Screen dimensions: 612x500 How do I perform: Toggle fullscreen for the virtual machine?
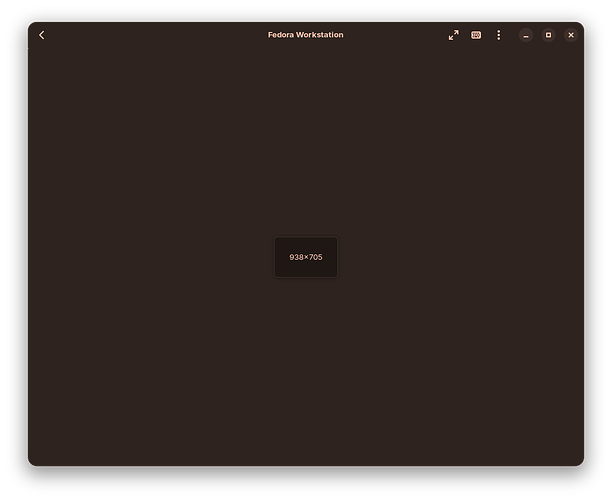point(454,35)
